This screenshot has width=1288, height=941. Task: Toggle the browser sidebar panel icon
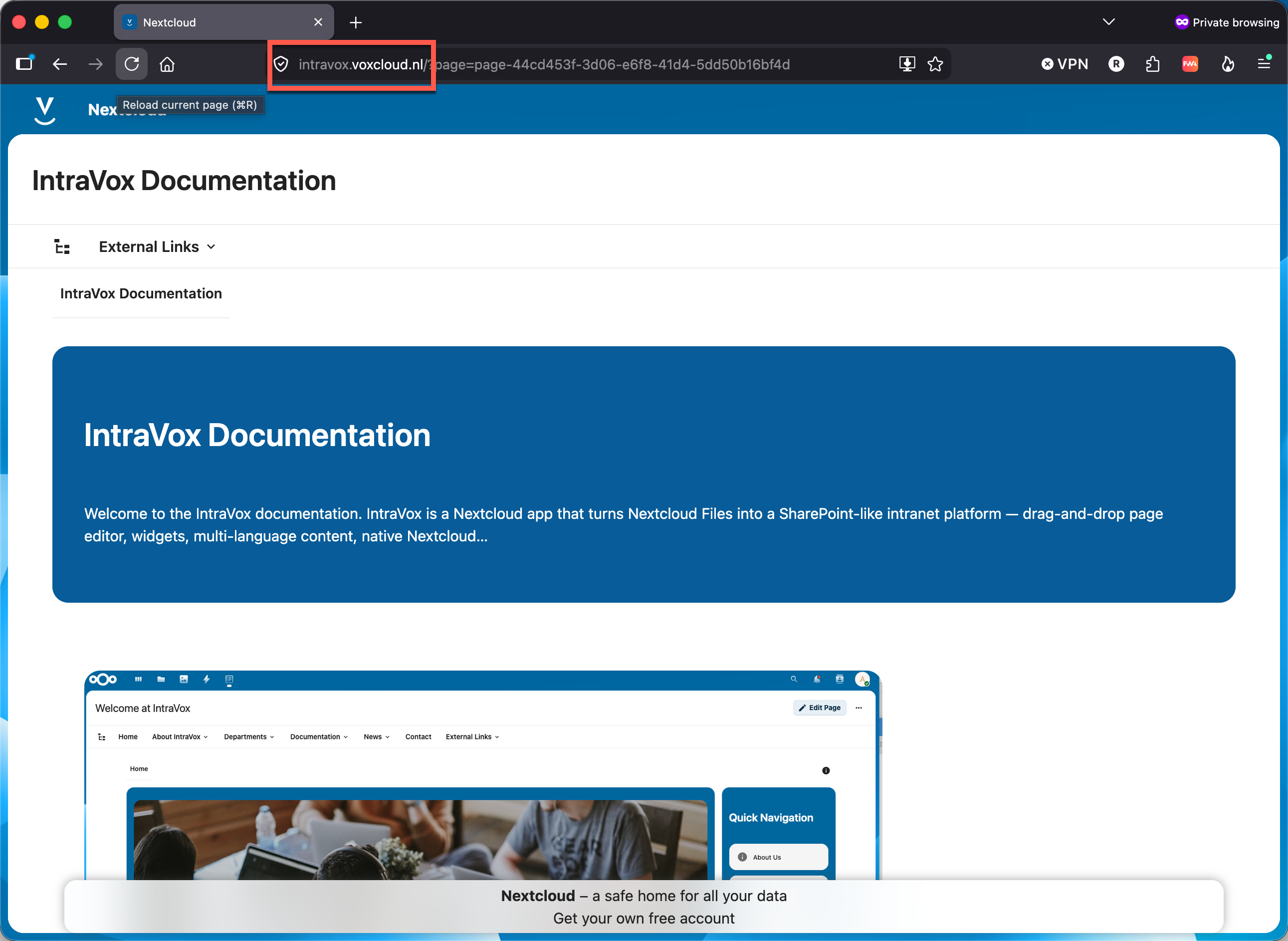coord(24,64)
